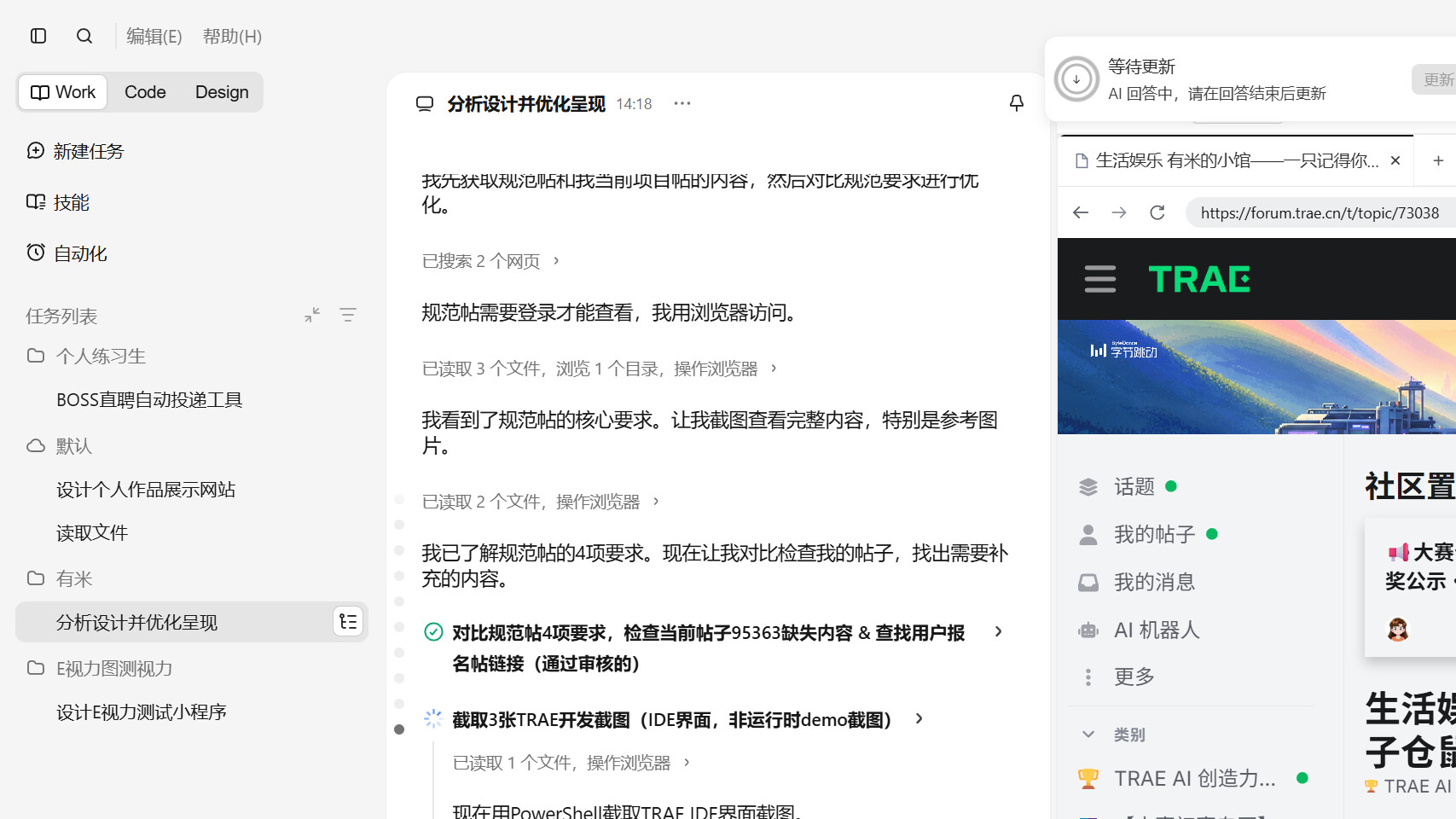1456x819 pixels.
Task: Click the green completed check icon
Action: pyautogui.click(x=433, y=632)
